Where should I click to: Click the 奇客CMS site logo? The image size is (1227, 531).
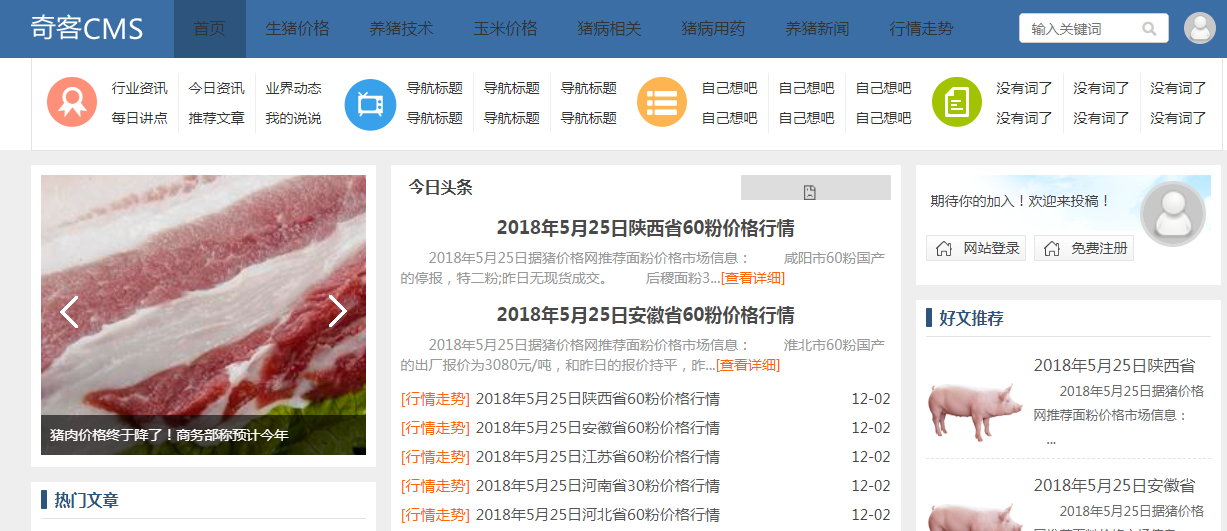click(x=86, y=29)
